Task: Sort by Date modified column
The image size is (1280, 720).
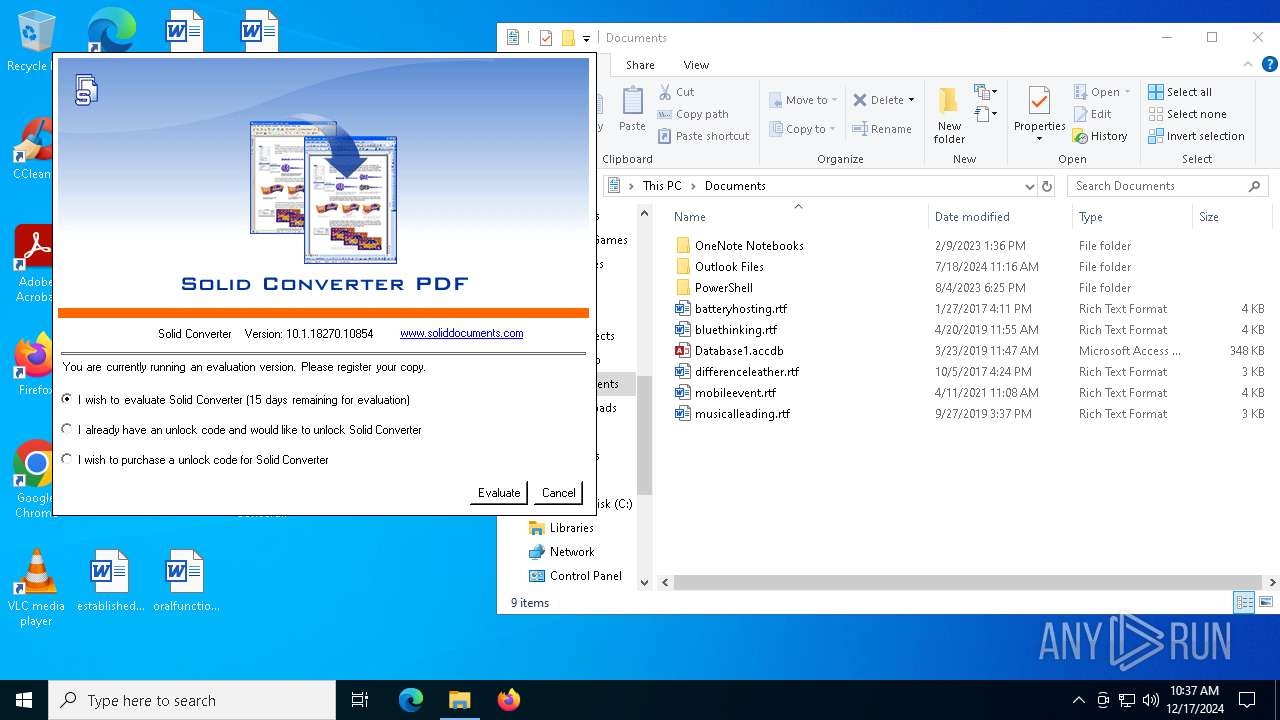Action: click(x=972, y=217)
